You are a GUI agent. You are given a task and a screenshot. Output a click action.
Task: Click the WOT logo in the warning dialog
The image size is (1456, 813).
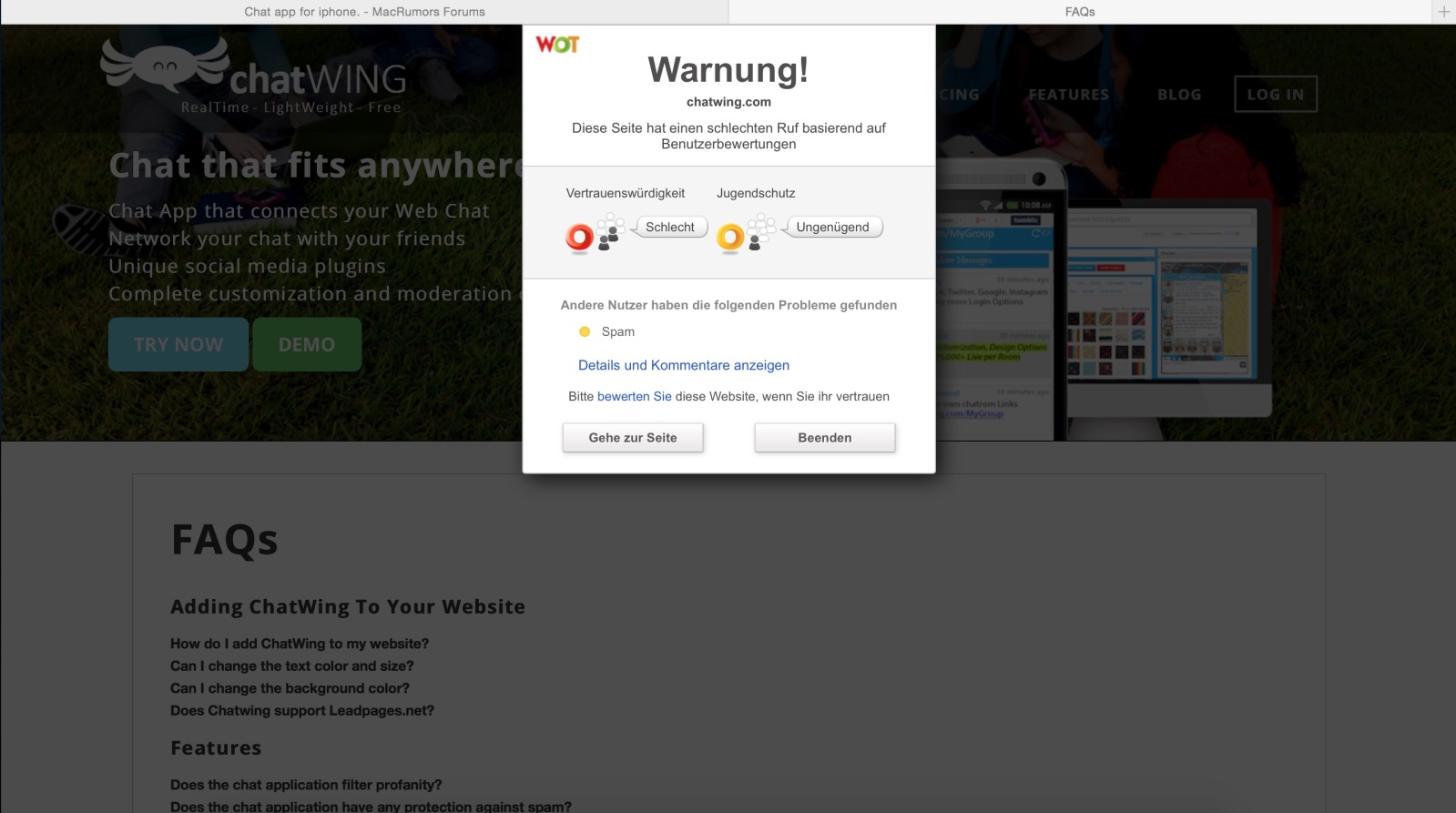pos(557,45)
